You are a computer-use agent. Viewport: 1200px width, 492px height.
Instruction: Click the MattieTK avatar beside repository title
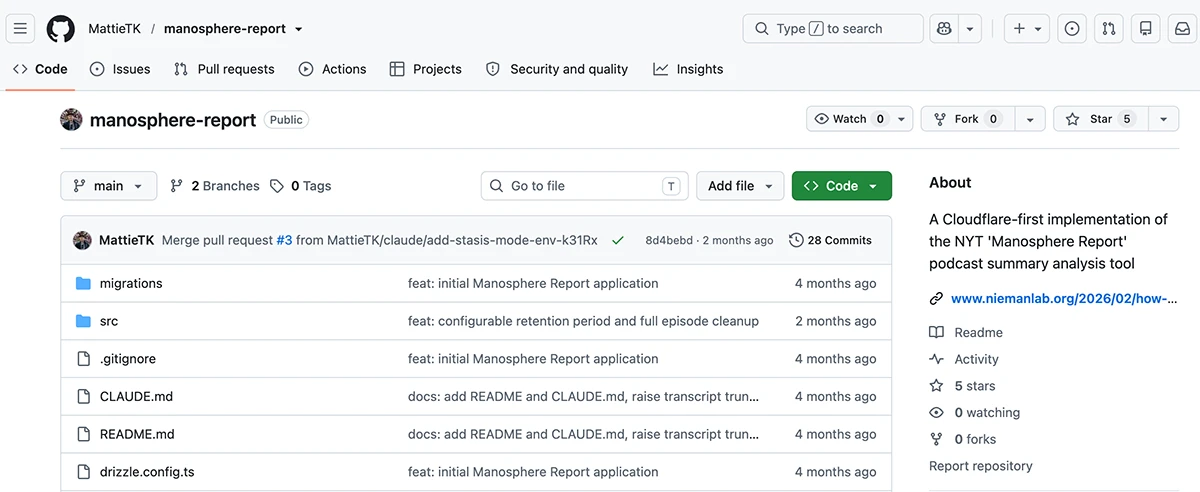point(71,120)
